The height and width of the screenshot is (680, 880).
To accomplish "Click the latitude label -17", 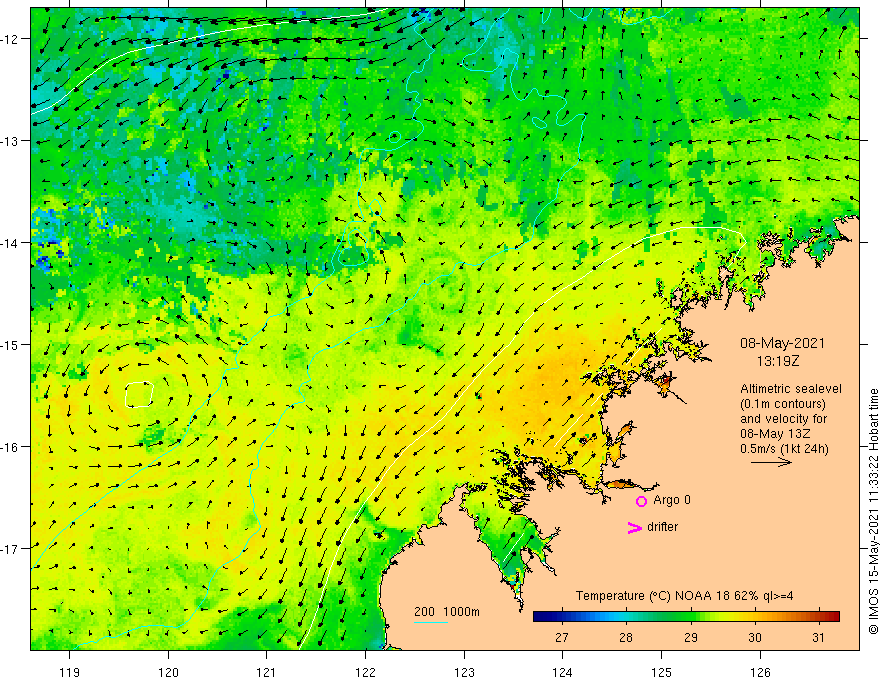I will coord(11,548).
